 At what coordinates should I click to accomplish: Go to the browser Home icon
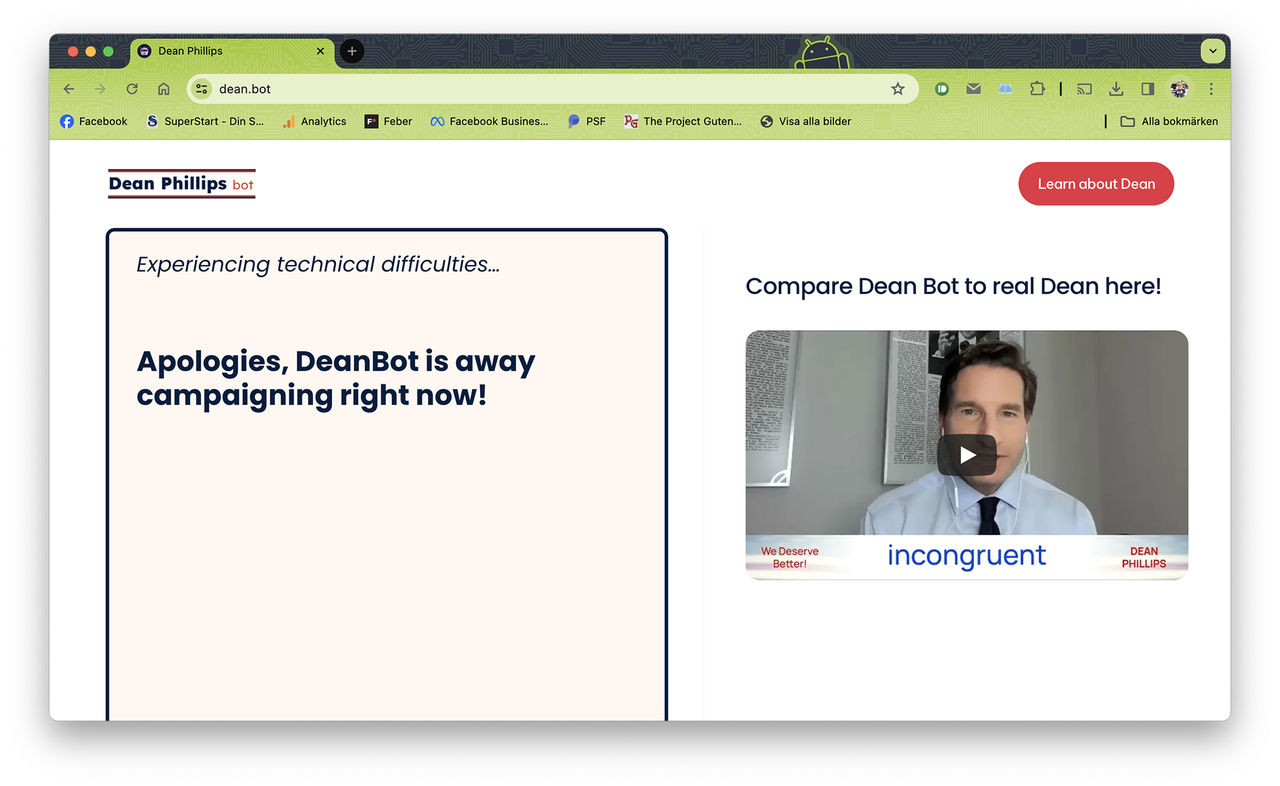pos(163,89)
